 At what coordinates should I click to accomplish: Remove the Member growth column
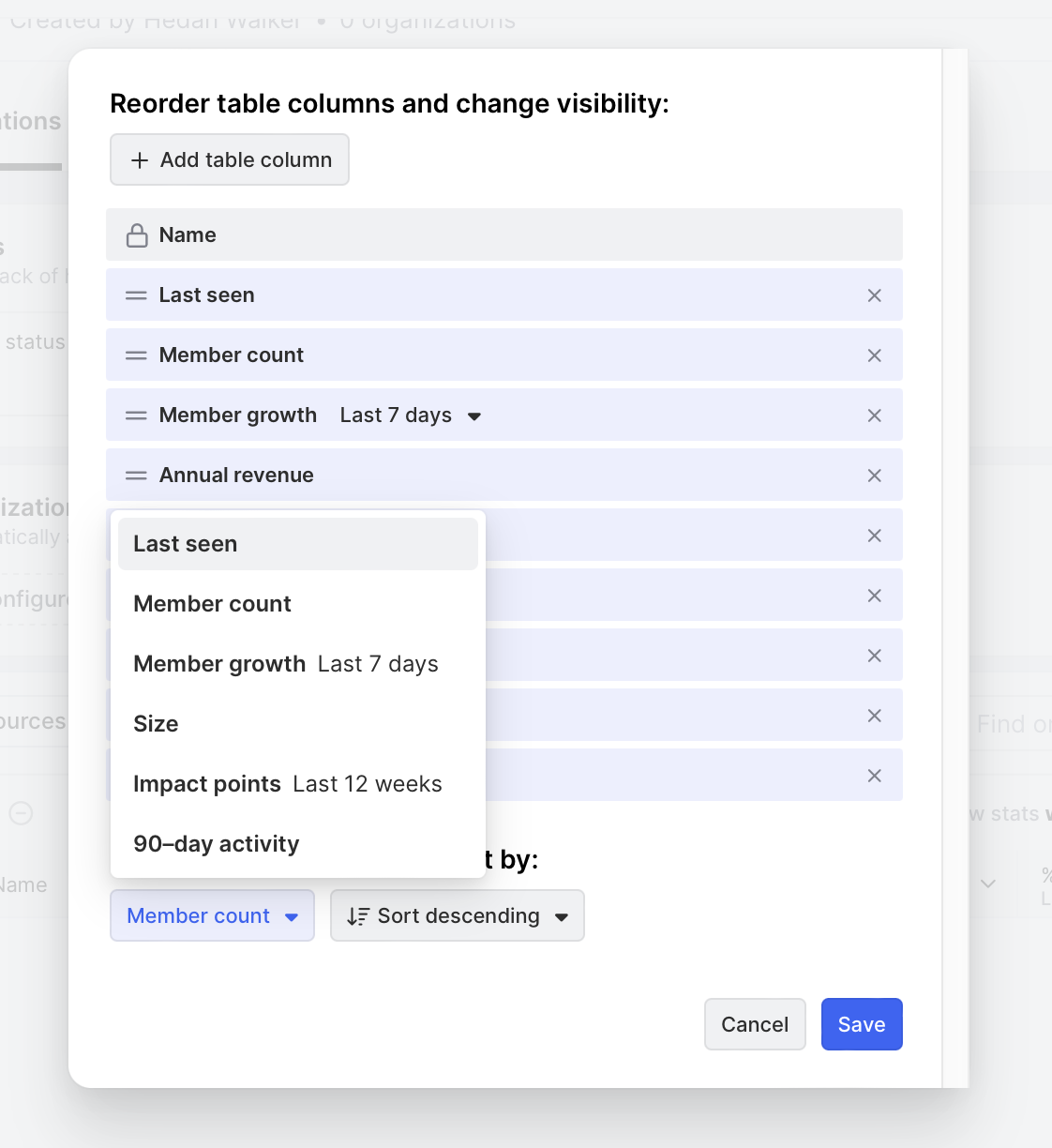874,415
